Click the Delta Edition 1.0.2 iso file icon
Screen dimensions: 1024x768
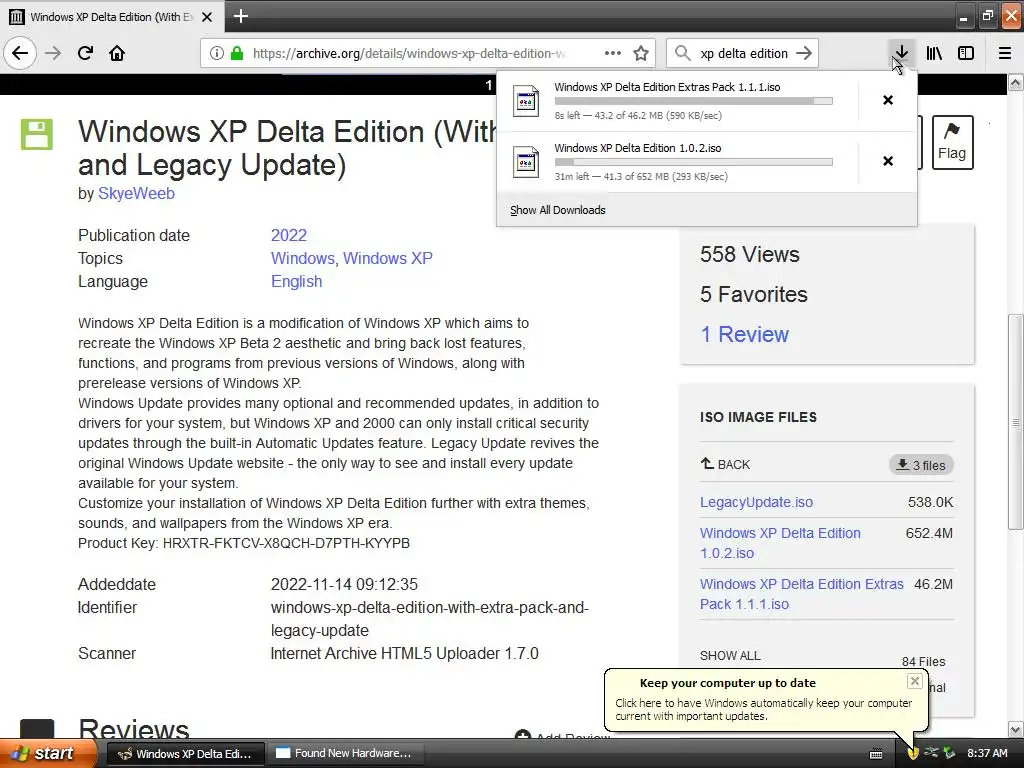pyautogui.click(x=526, y=162)
